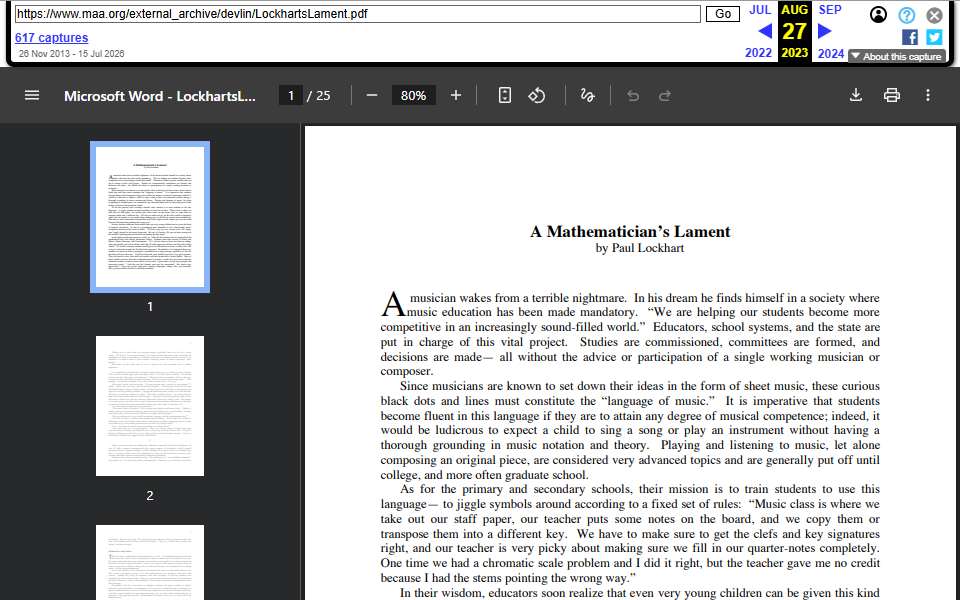Click the Go button

coord(722,13)
